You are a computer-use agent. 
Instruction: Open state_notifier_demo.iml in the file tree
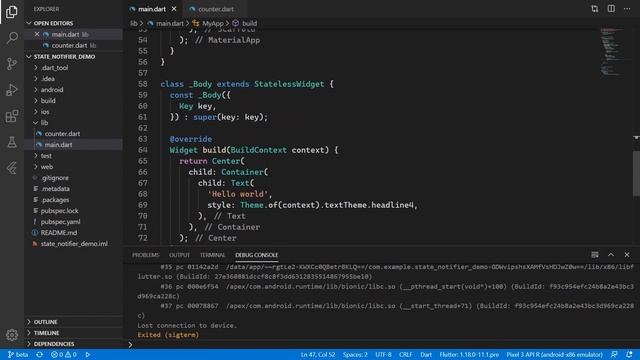[x=73, y=244]
